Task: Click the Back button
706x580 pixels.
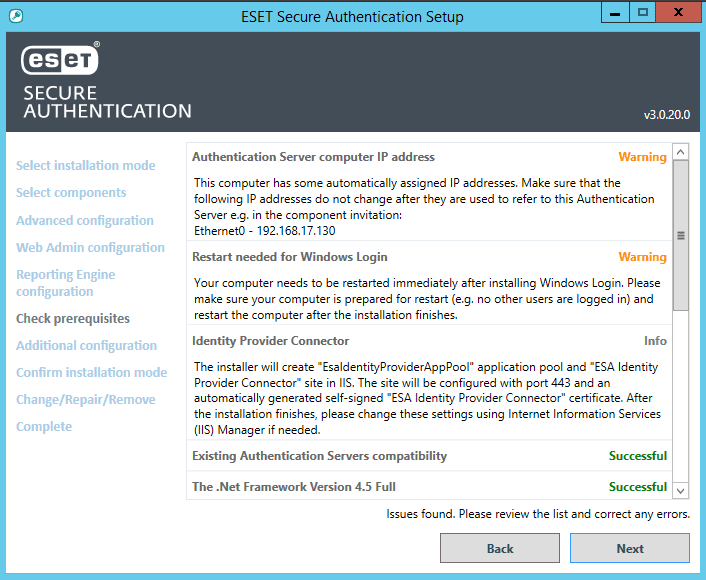Action: point(500,548)
